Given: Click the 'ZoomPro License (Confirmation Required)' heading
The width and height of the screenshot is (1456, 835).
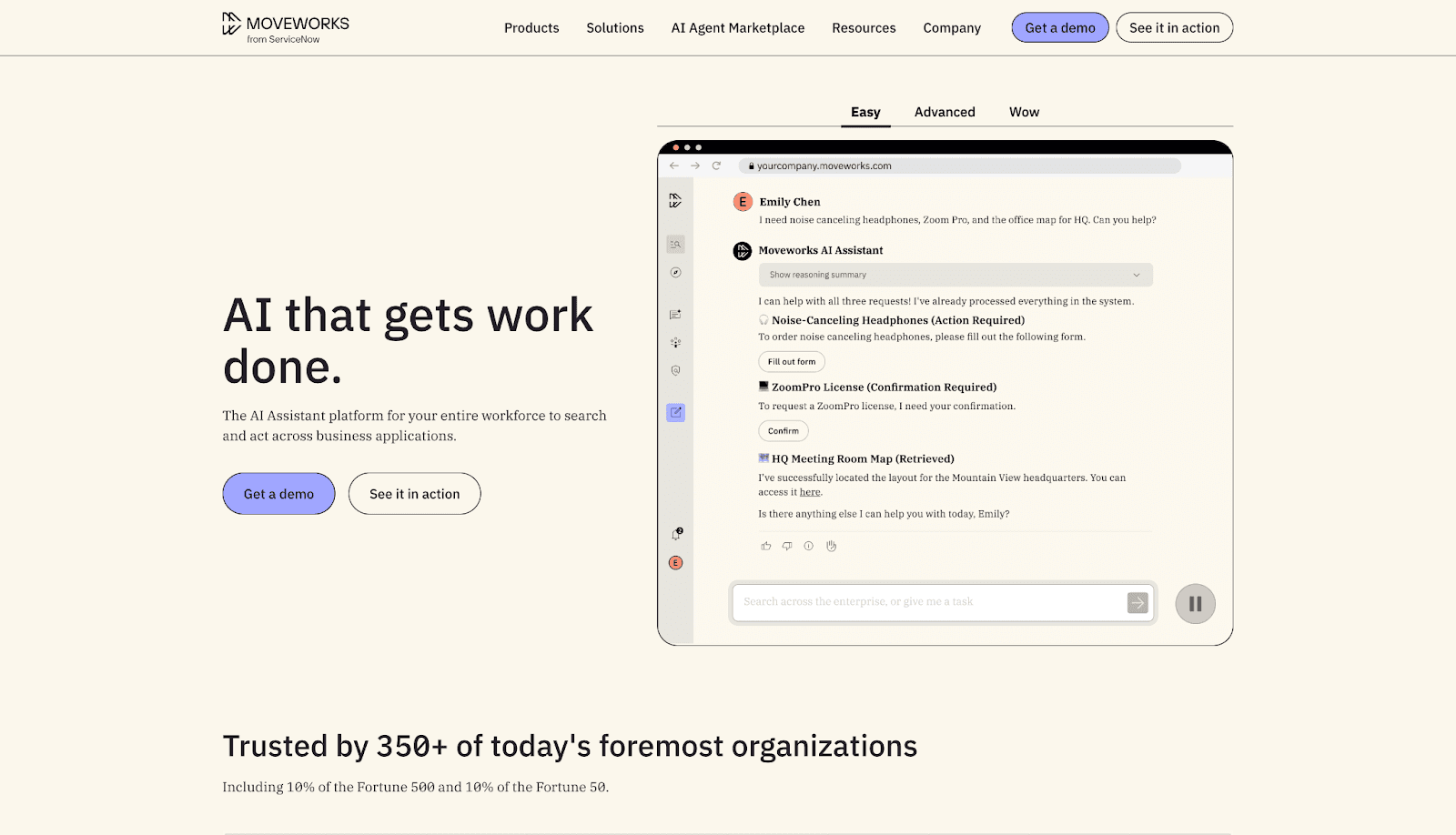Looking at the screenshot, I should 885,387.
